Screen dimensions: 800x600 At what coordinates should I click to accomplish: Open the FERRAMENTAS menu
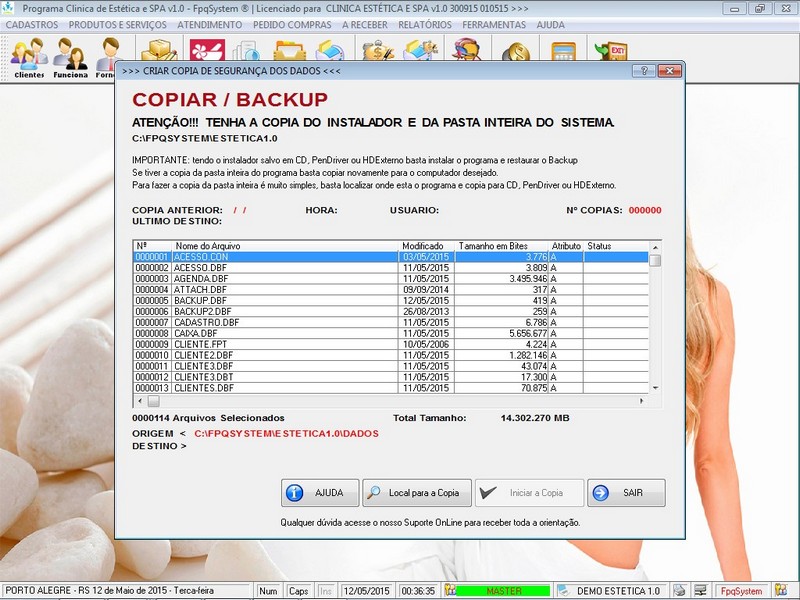494,24
